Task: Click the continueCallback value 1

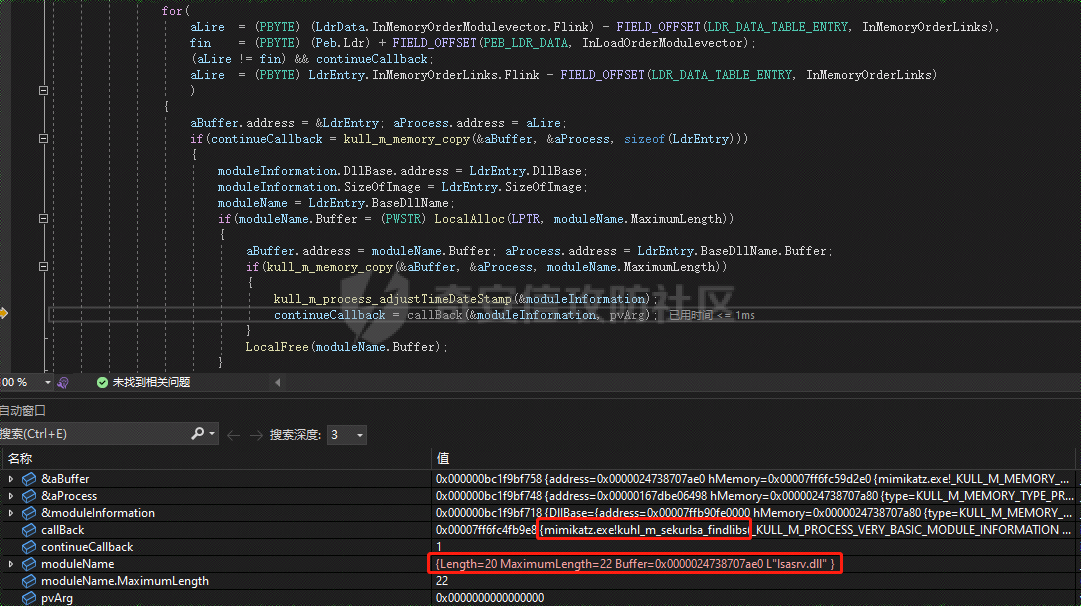Action: pyautogui.click(x=438, y=547)
